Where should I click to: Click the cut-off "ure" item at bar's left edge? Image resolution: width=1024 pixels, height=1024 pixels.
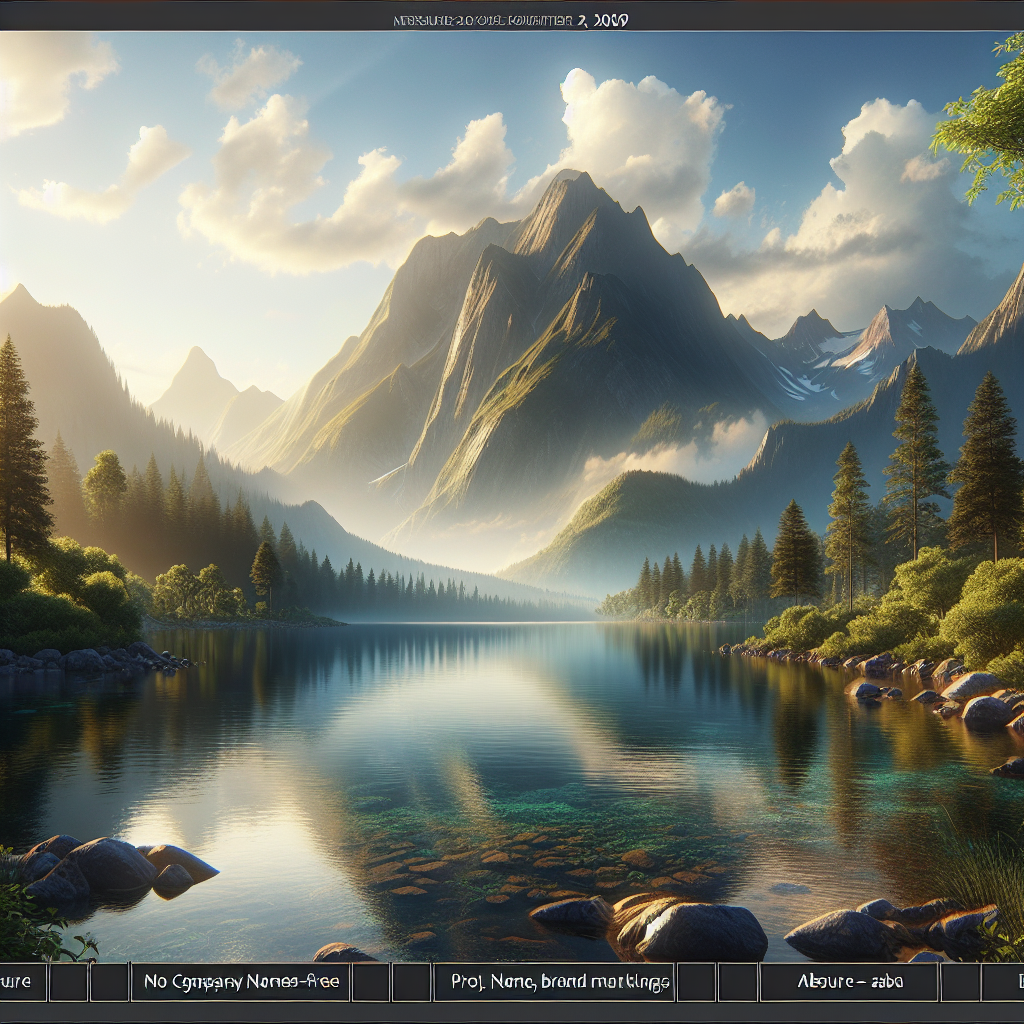[22, 982]
